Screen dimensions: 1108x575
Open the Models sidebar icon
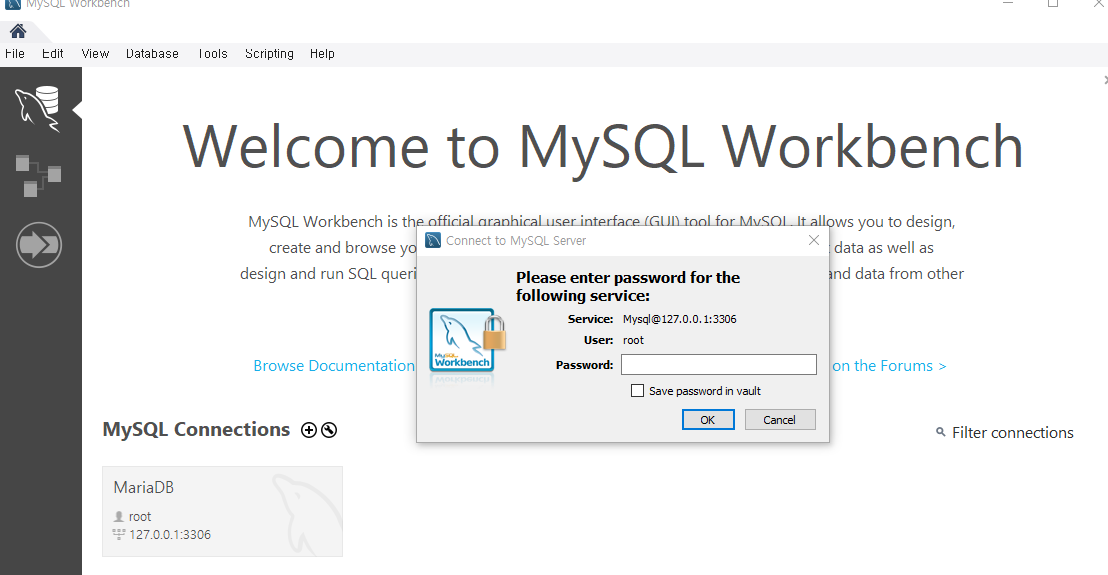(38, 176)
